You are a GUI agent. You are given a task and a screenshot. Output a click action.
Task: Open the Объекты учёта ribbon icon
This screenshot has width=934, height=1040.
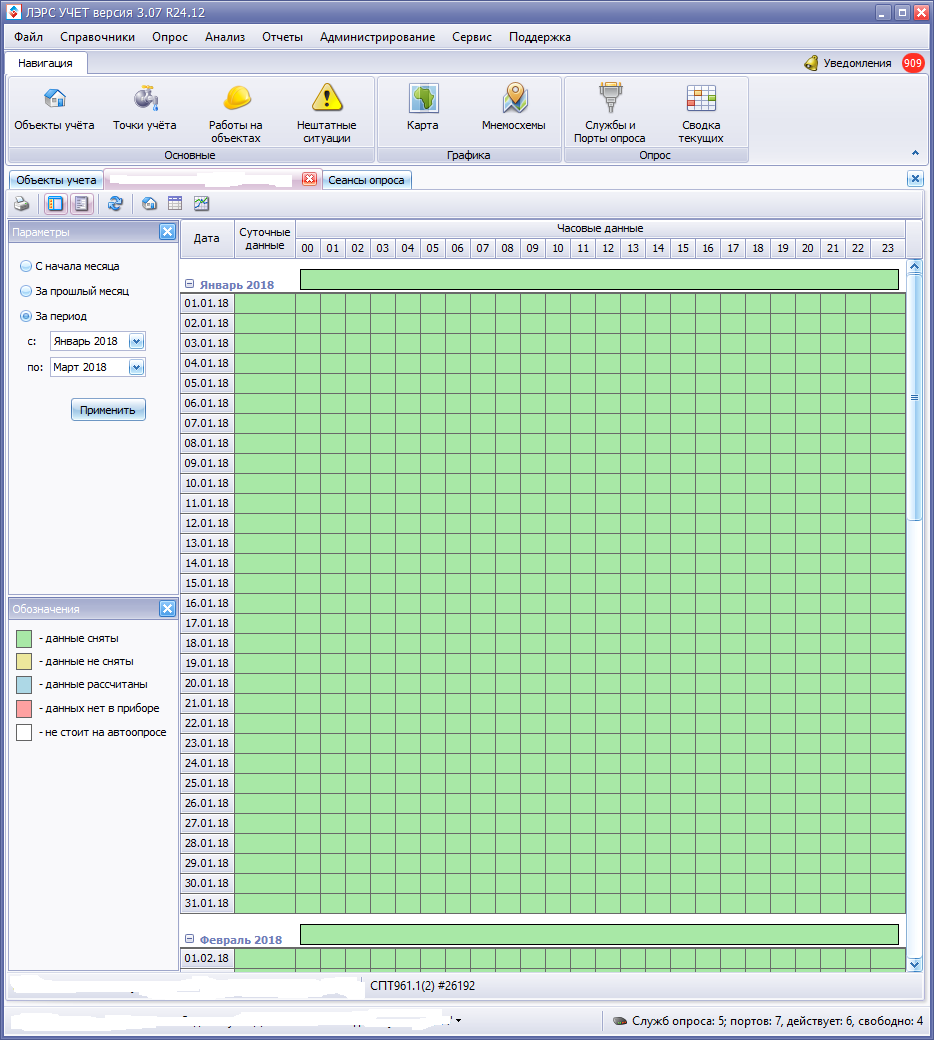[x=54, y=109]
